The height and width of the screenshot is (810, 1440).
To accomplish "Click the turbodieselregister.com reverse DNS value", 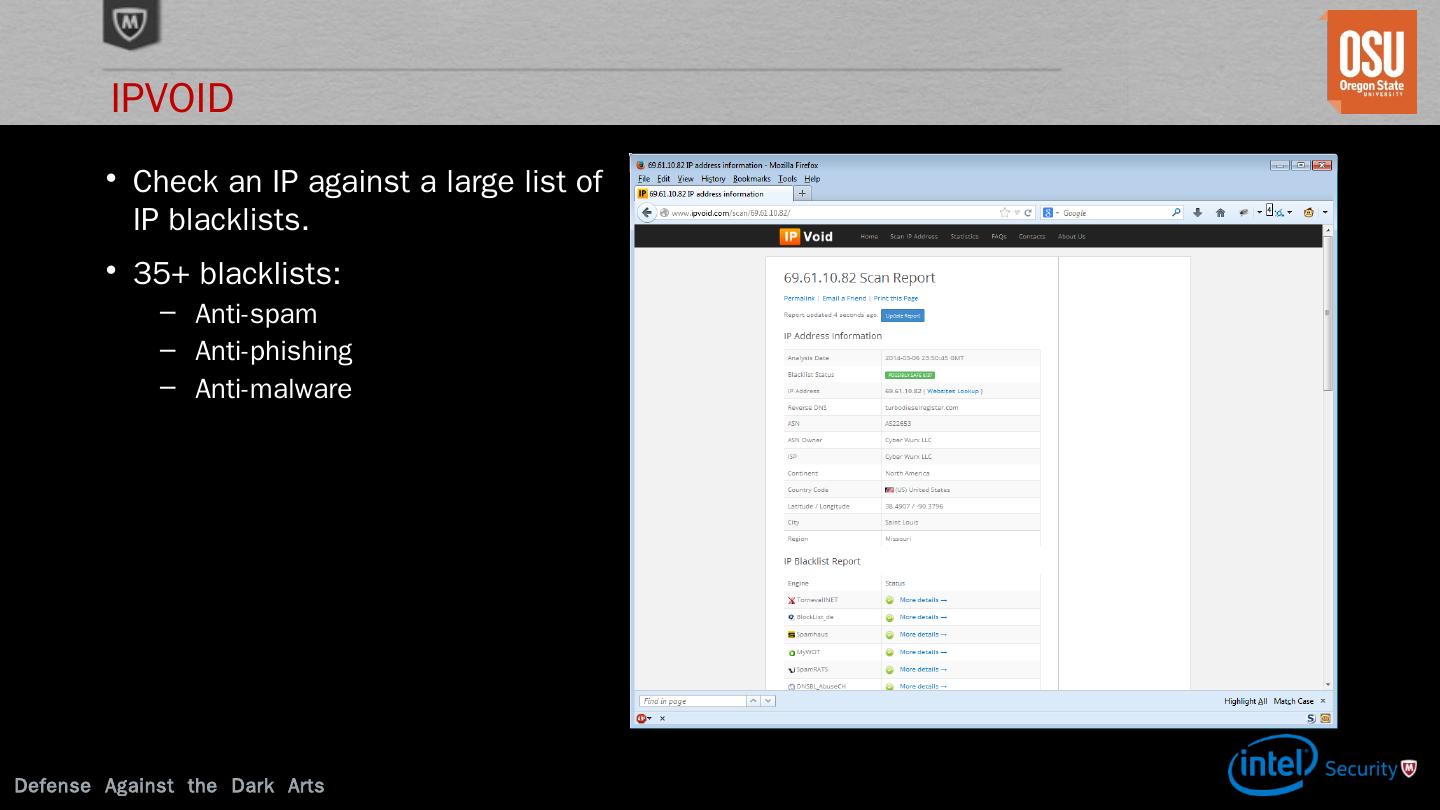I will (x=921, y=408).
